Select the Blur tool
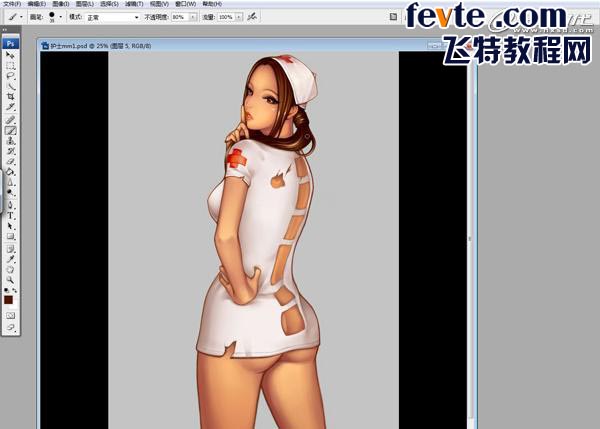 click(x=11, y=182)
